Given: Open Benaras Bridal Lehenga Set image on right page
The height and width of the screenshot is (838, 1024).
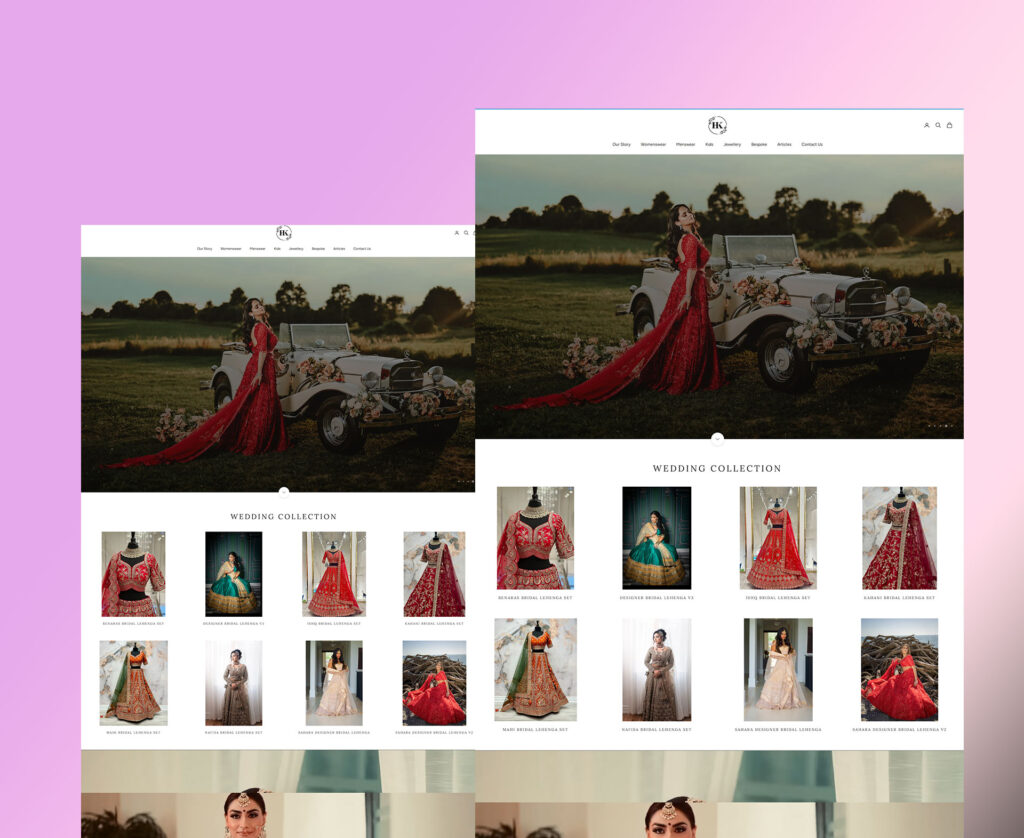Looking at the screenshot, I should tap(535, 538).
